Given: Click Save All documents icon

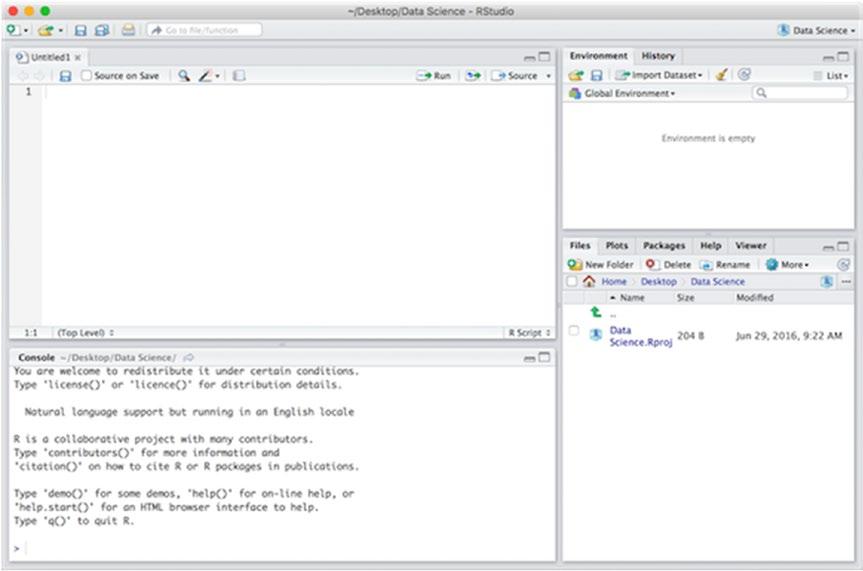Looking at the screenshot, I should 102,30.
